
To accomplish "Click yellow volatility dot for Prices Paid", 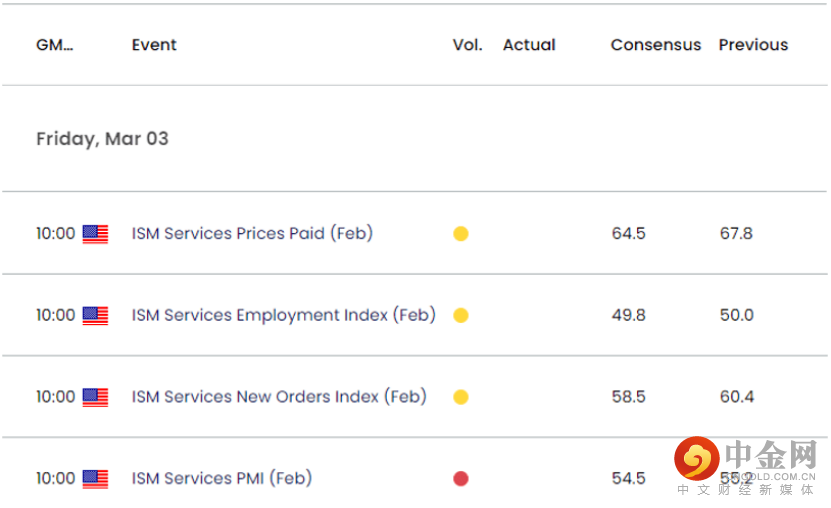I will tap(461, 234).
